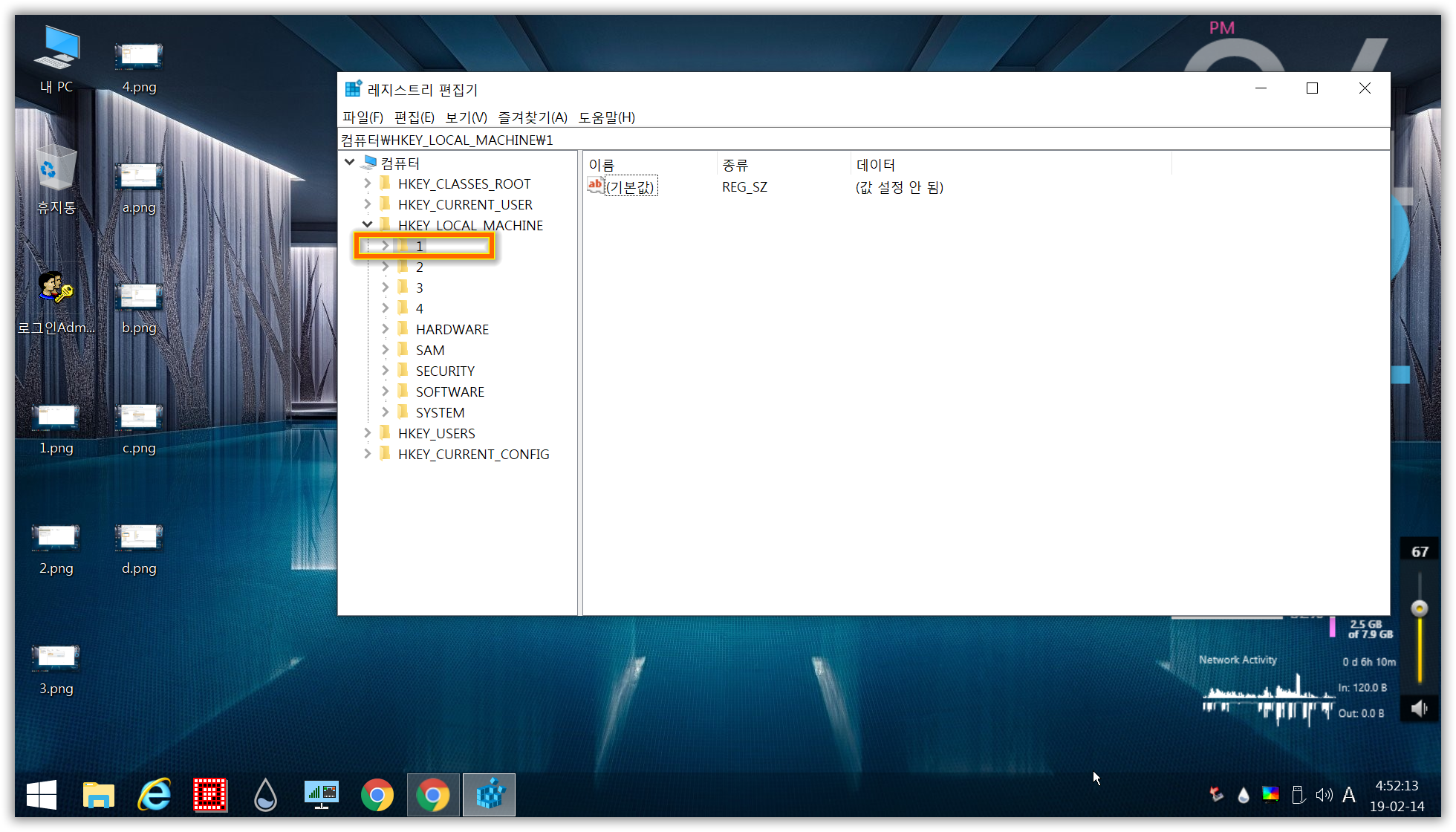Open the 도움말(H) menu
This screenshot has width=1456, height=832.
tap(607, 117)
